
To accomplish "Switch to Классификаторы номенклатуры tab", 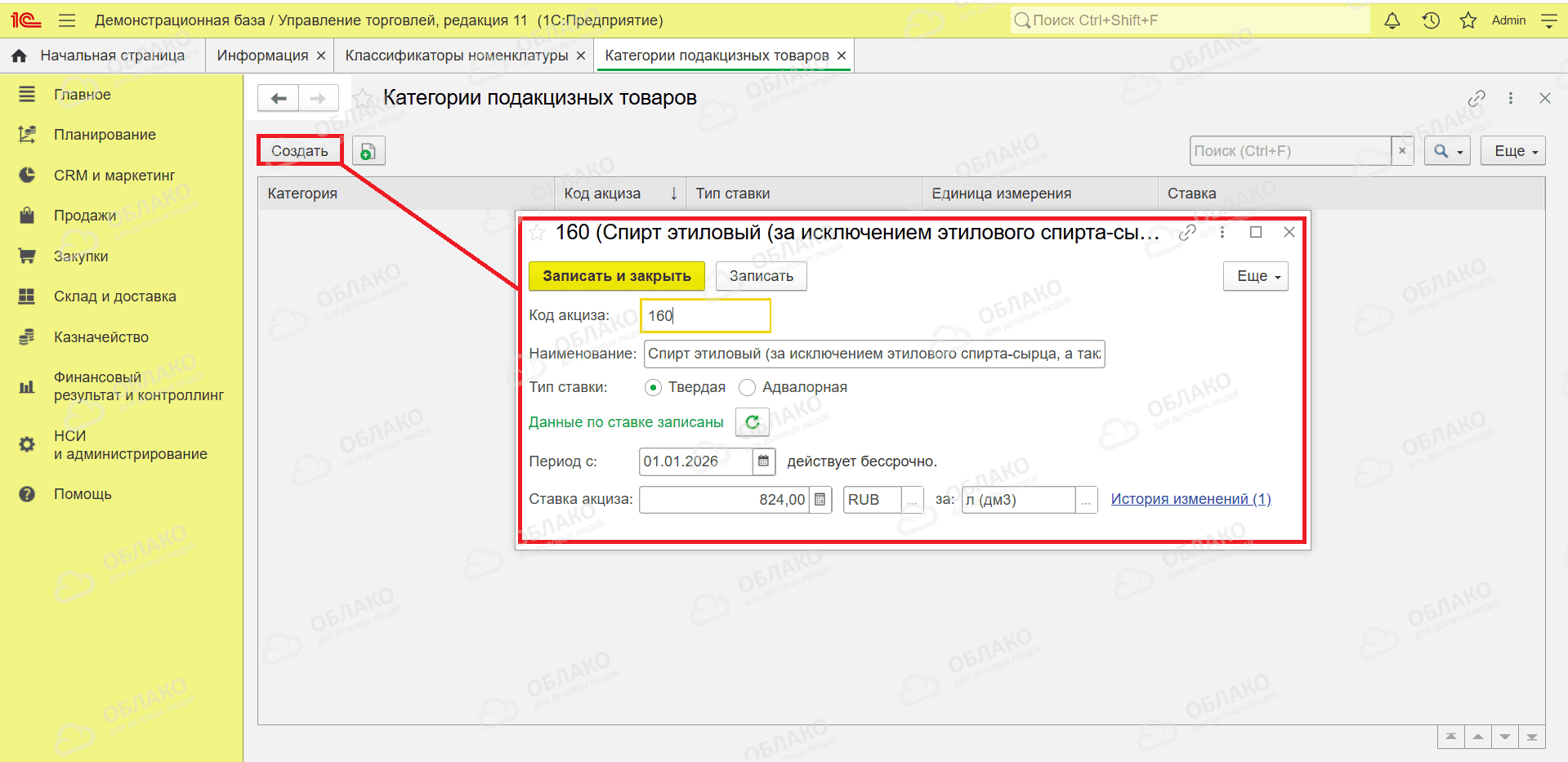I will click(456, 56).
